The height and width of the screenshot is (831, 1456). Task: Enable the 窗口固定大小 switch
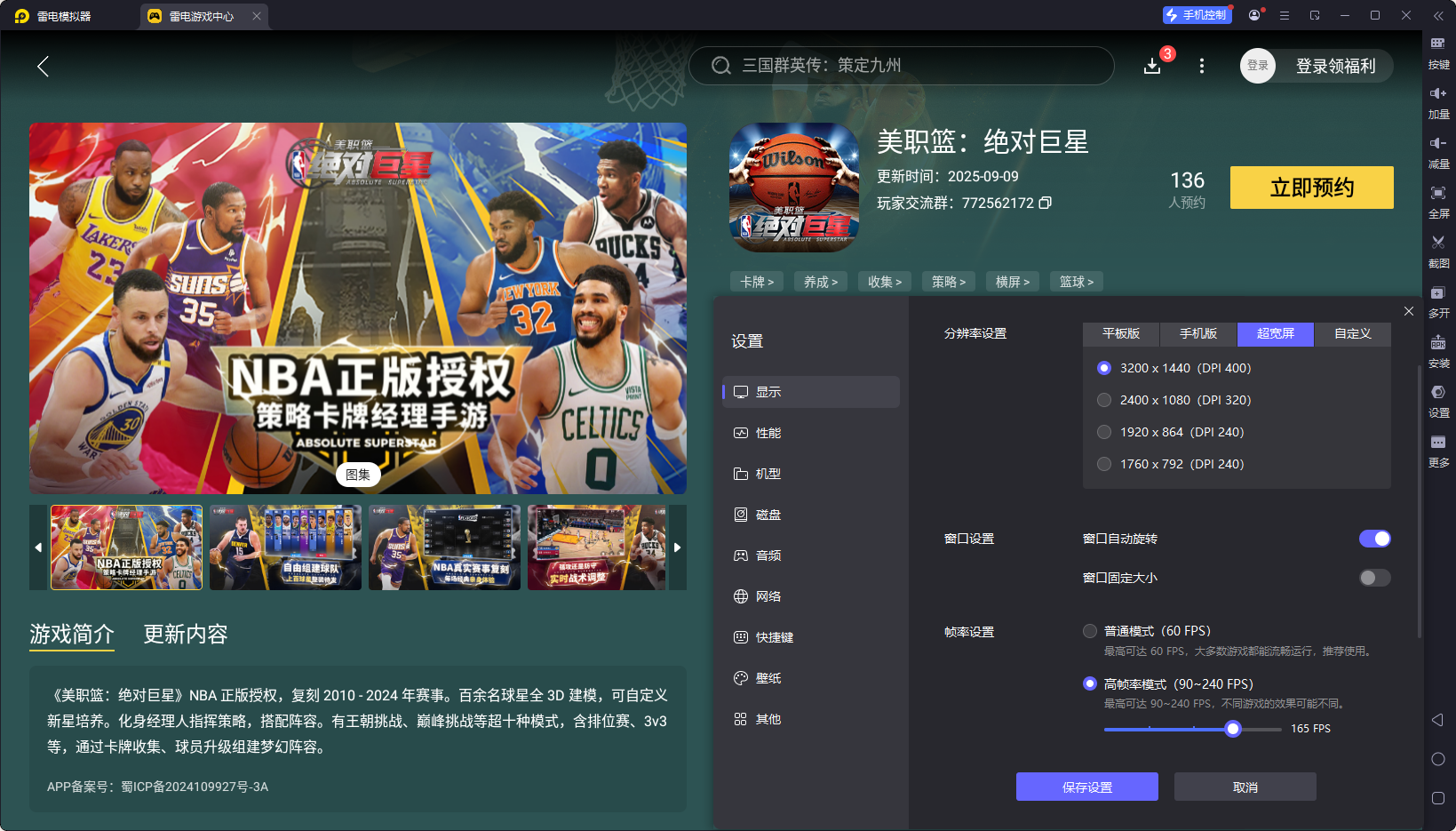(x=1374, y=578)
